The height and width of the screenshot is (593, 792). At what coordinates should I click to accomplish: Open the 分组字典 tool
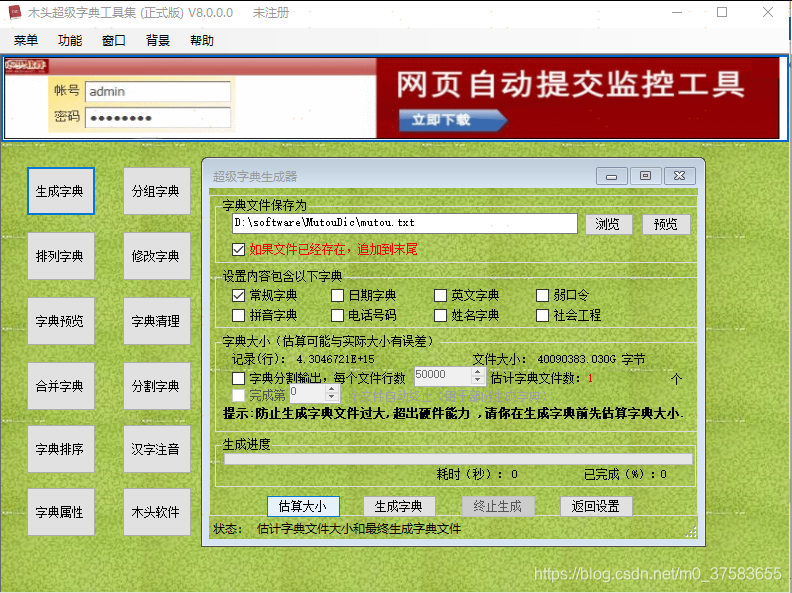click(x=157, y=191)
